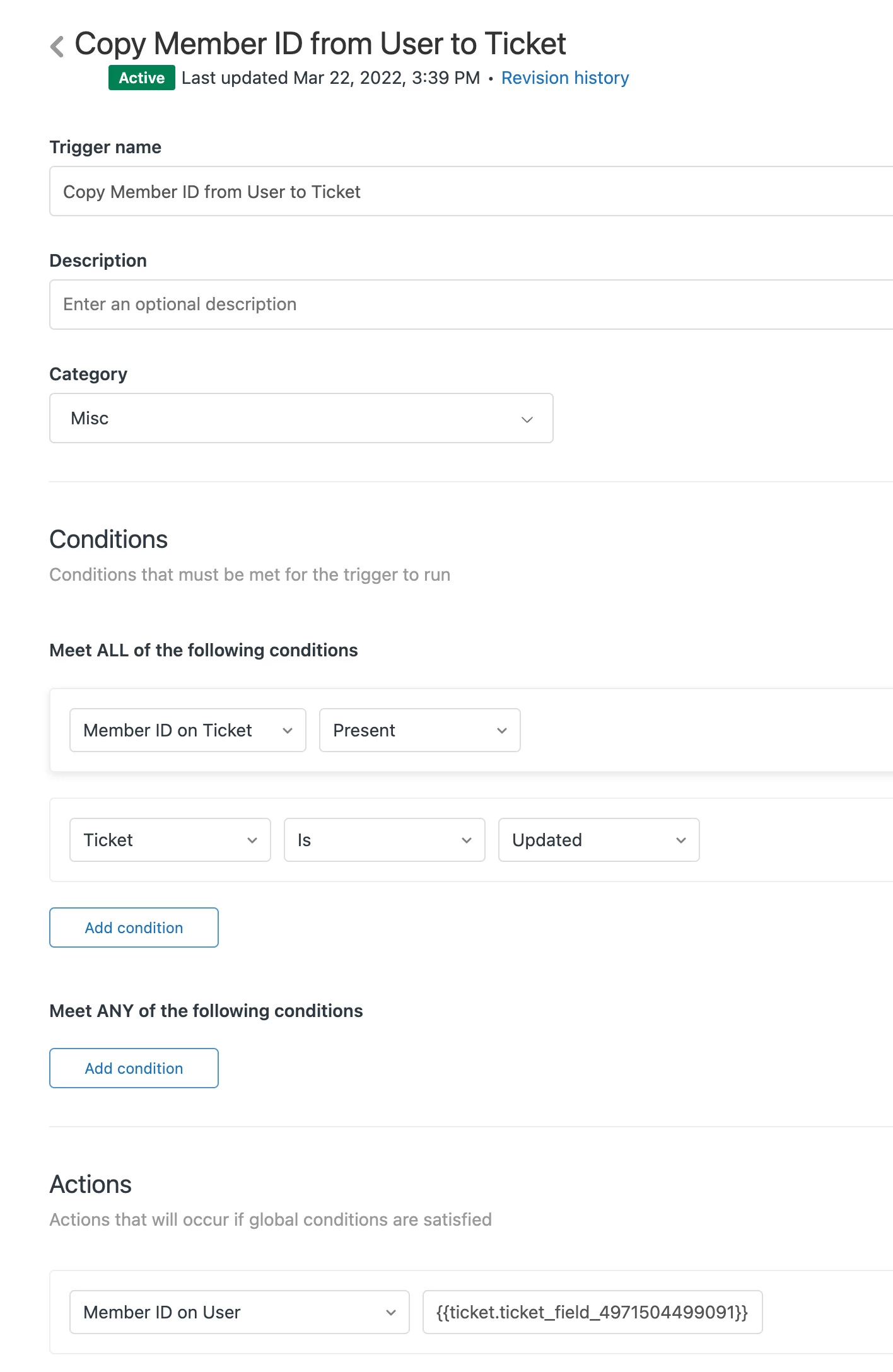Add condition under Meet ALL section
Viewport: 893px width, 1372px height.
[134, 927]
